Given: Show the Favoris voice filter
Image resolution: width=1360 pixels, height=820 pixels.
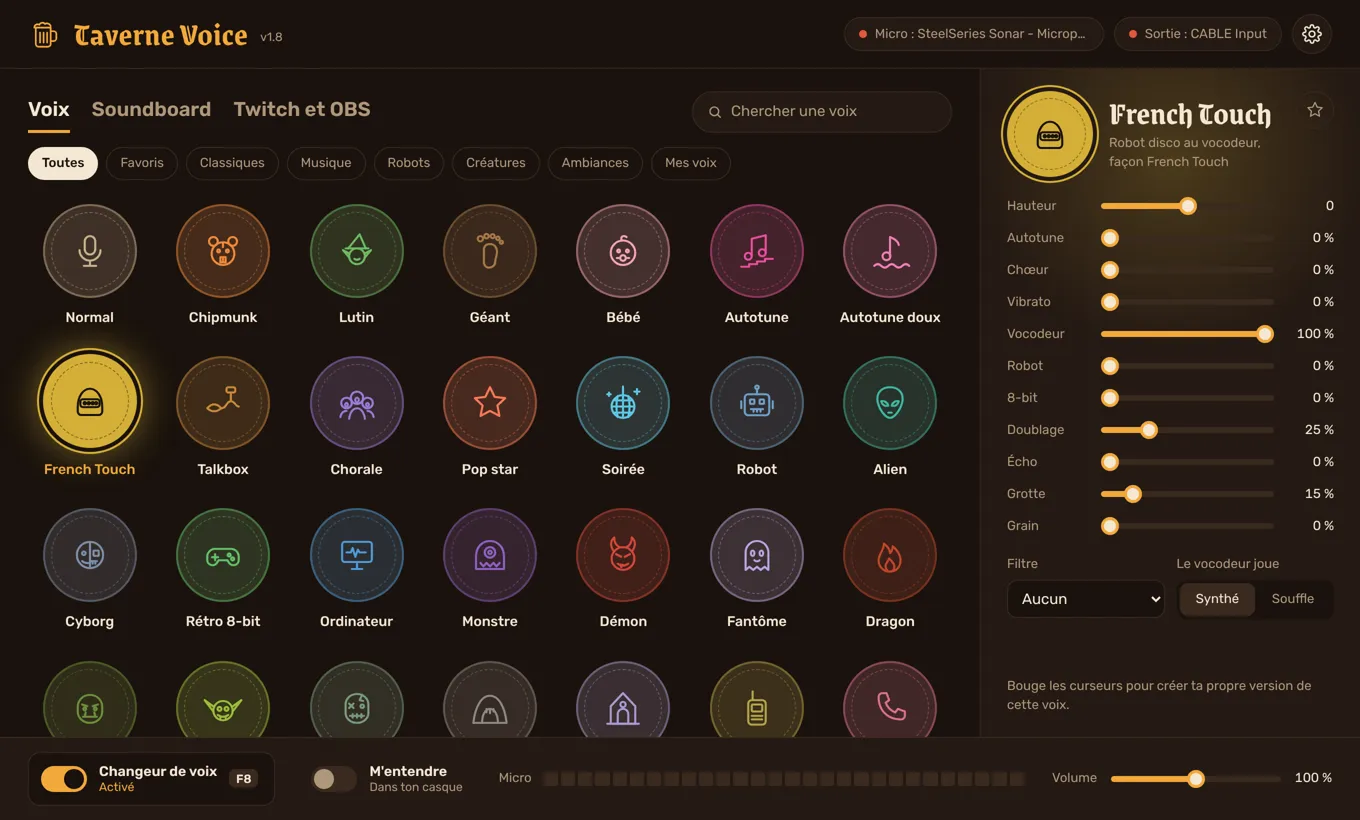Looking at the screenshot, I should point(142,163).
